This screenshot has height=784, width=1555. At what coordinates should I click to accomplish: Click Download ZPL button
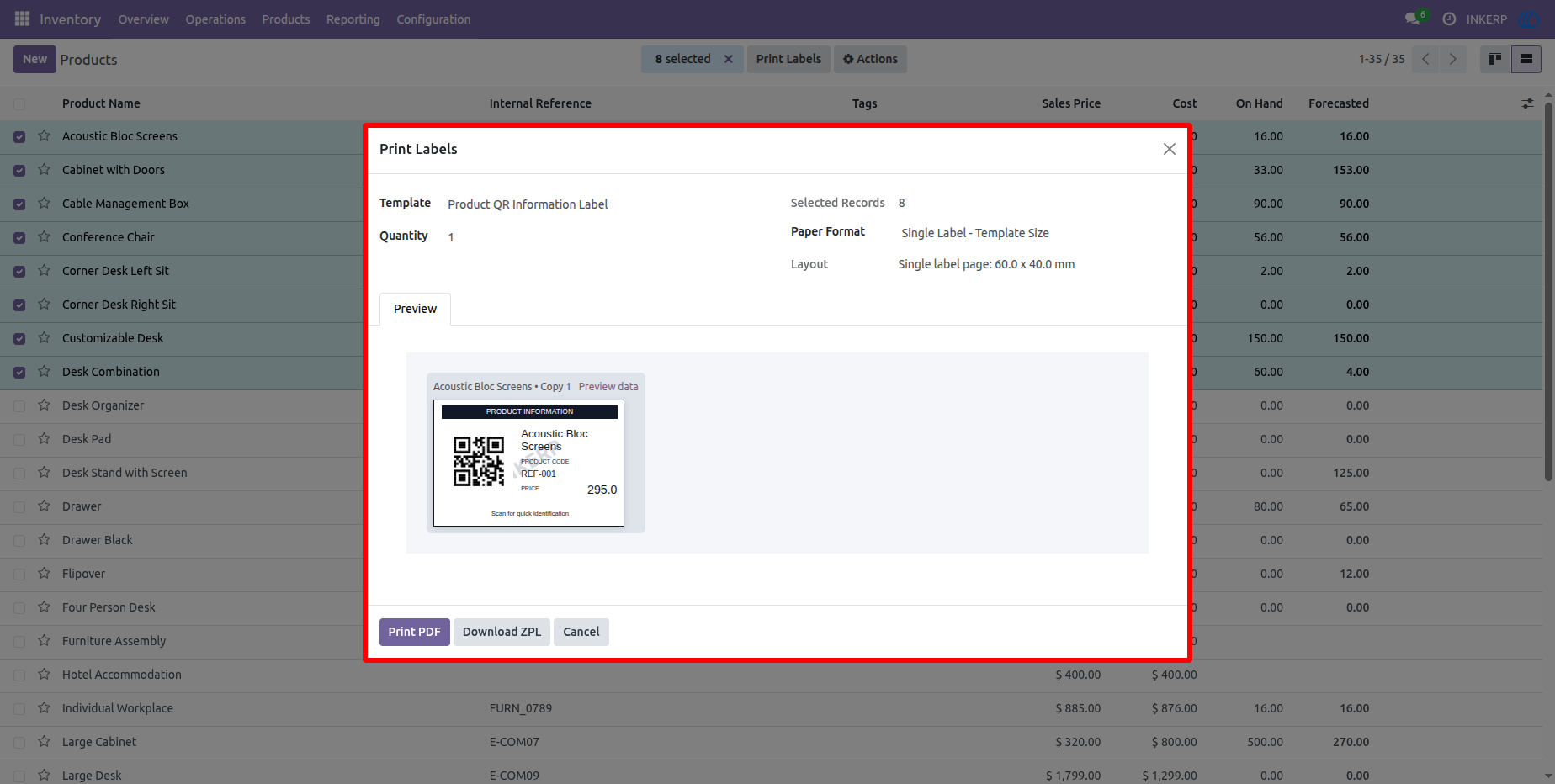point(502,632)
